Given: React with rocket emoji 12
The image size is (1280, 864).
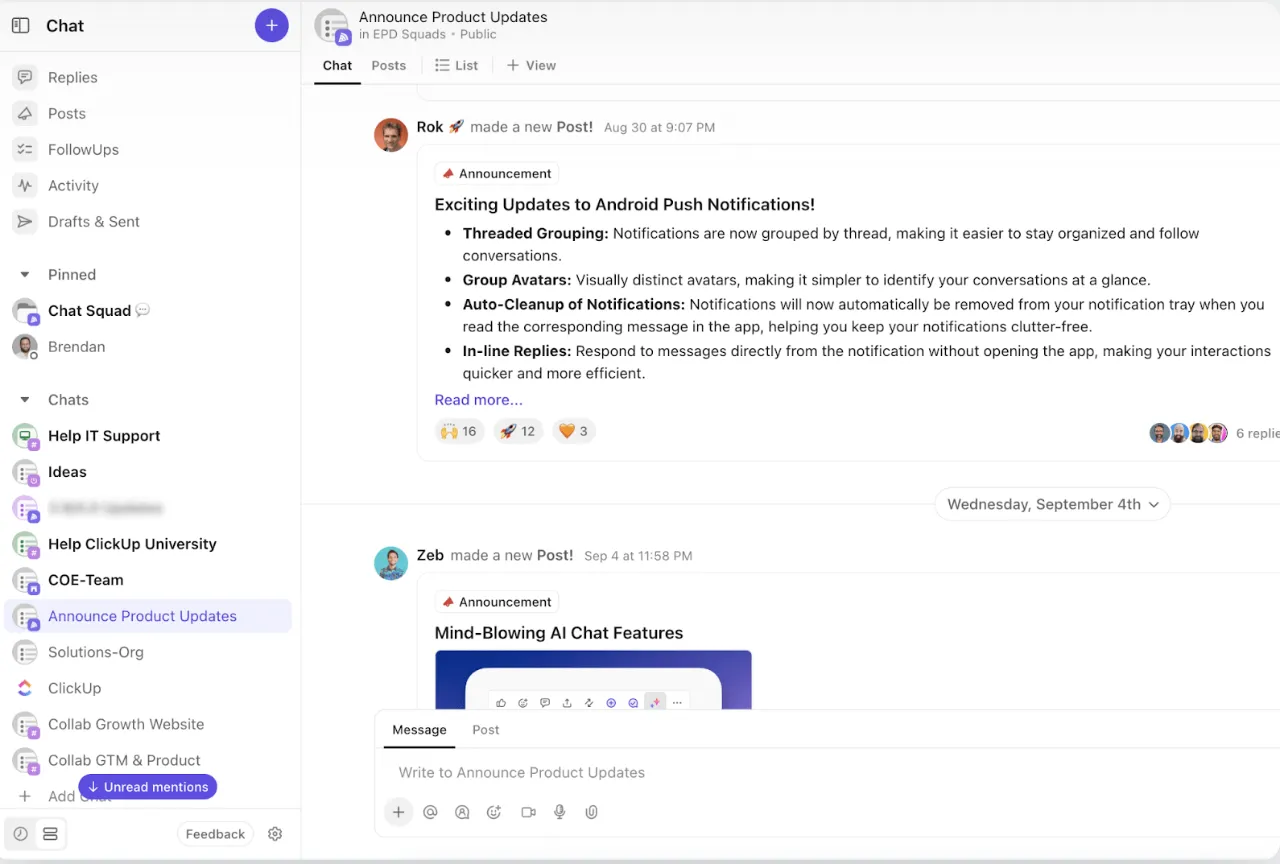Looking at the screenshot, I should (x=518, y=431).
